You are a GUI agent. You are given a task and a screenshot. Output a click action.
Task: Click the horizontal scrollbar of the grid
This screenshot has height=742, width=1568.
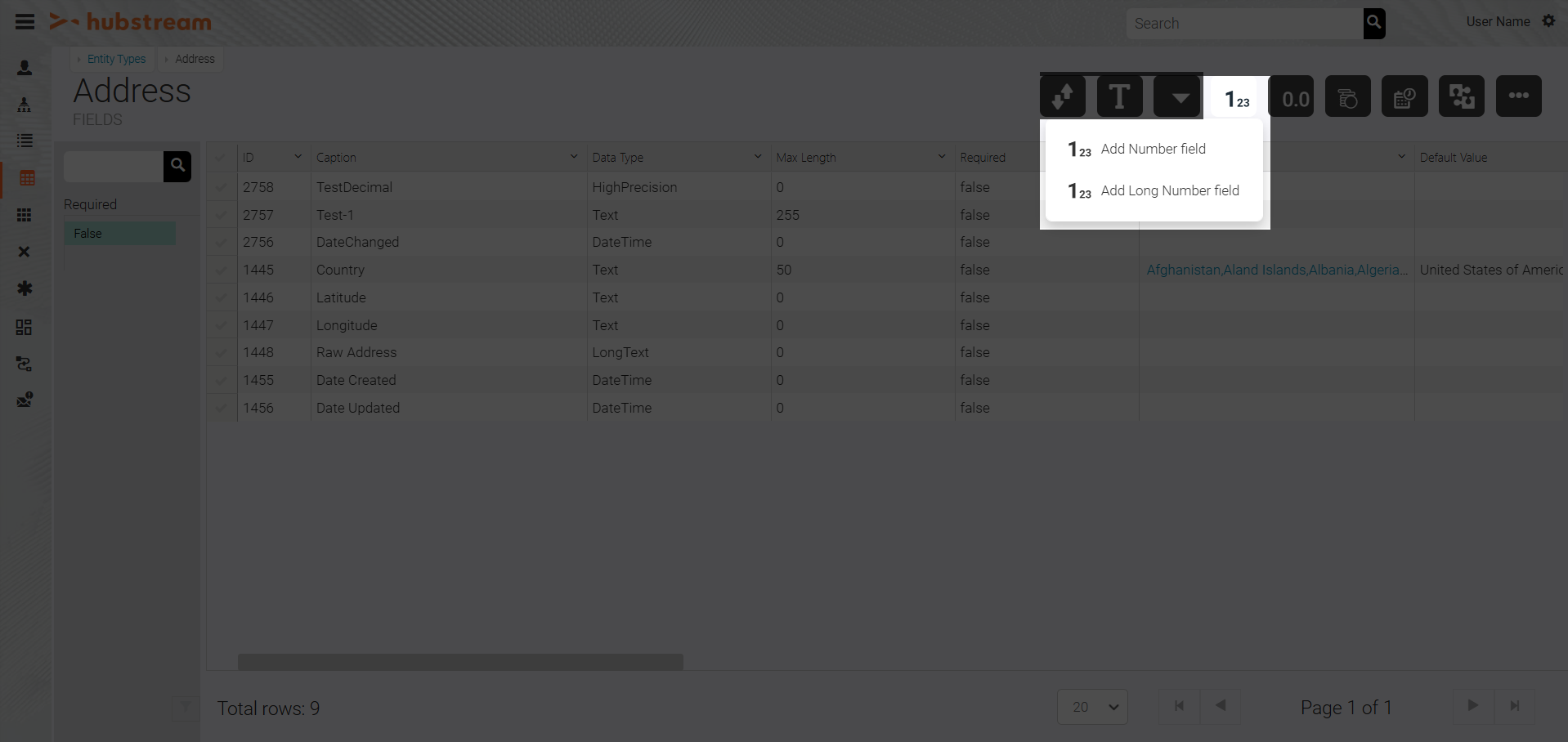[x=460, y=662]
